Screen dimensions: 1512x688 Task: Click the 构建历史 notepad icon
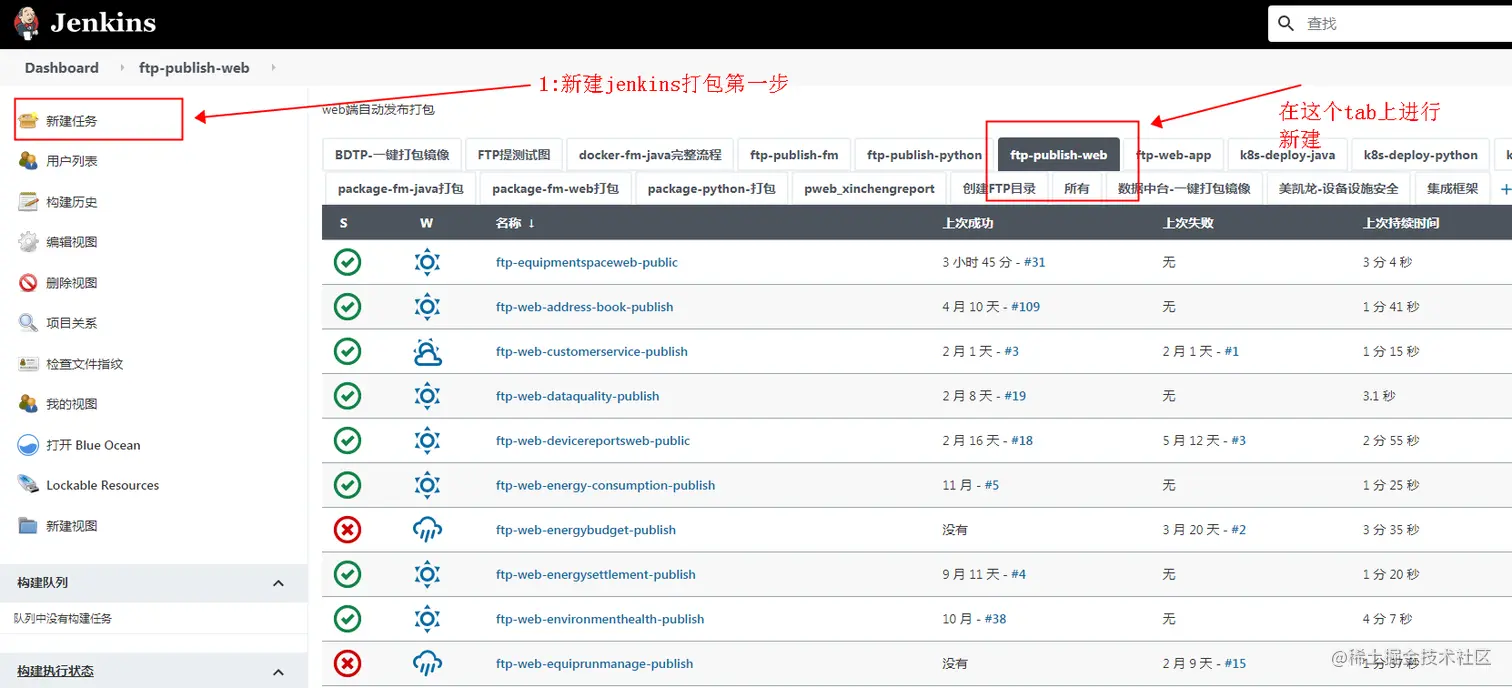click(28, 202)
